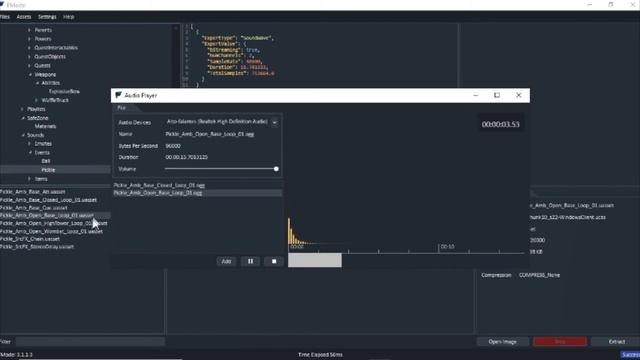
Task: Select Pickle_Amb_Base_Closed_Loop_01.ogg in the playlist
Action: 159,185
